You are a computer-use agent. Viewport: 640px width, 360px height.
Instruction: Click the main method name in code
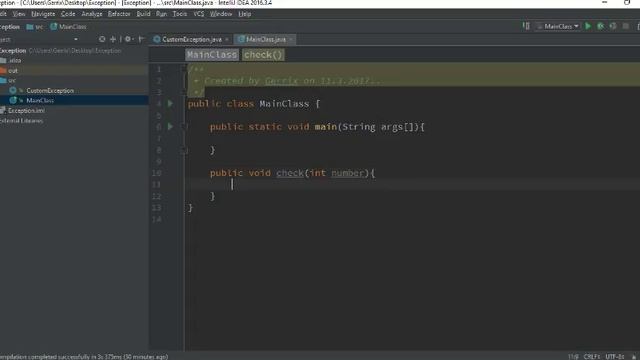(x=326, y=127)
